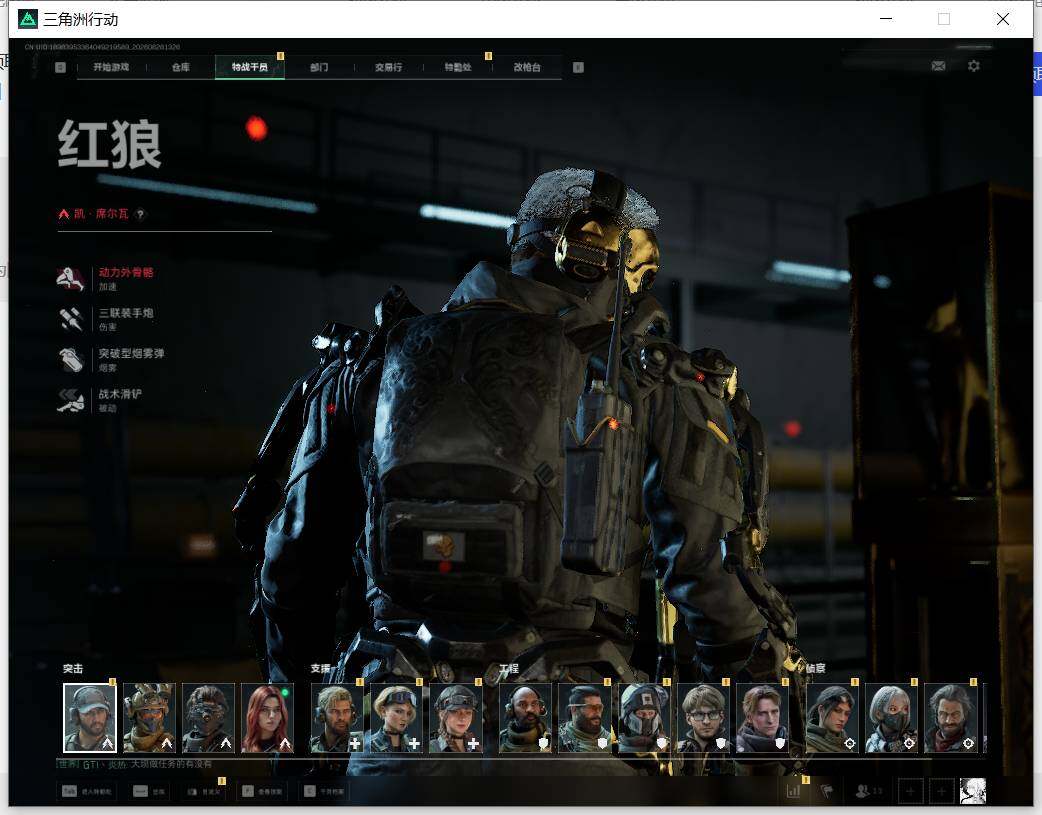1042x815 pixels.
Task: Click the Tab key hint button
Action: [x=88, y=791]
